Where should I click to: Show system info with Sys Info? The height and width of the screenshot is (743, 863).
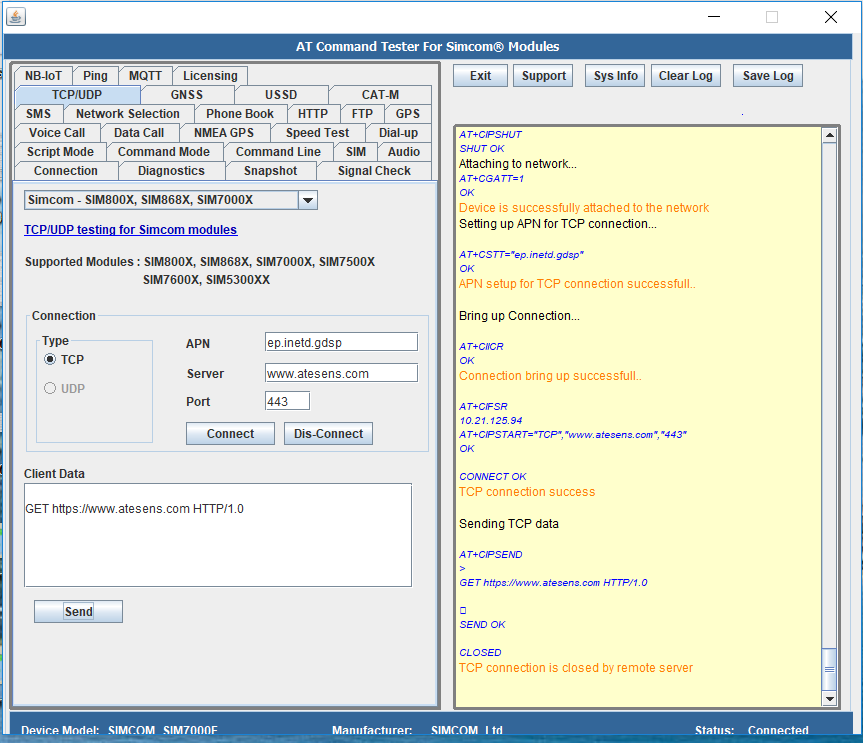click(x=616, y=75)
